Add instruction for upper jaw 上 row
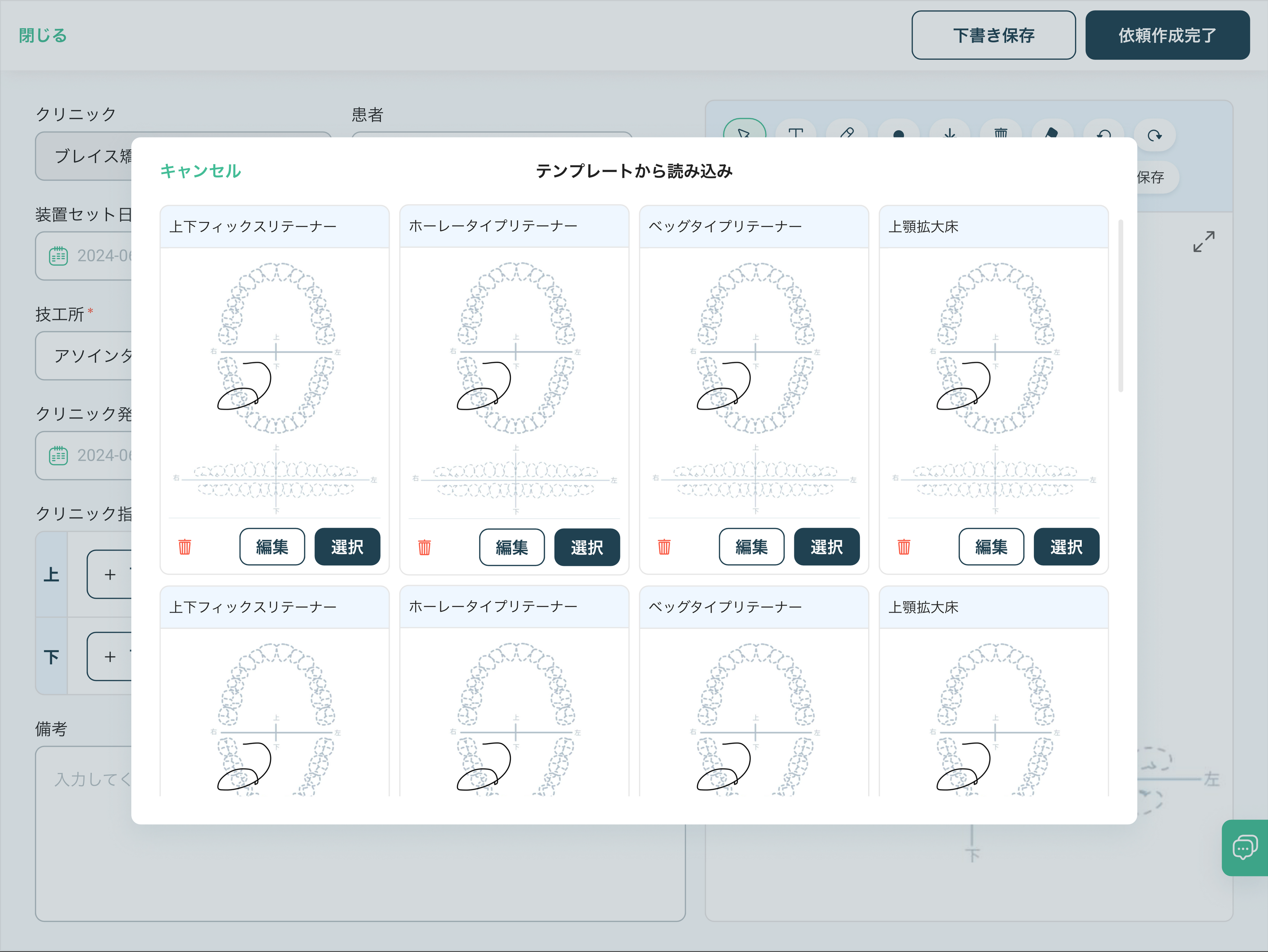This screenshot has width=1268, height=952. pyautogui.click(x=110, y=574)
